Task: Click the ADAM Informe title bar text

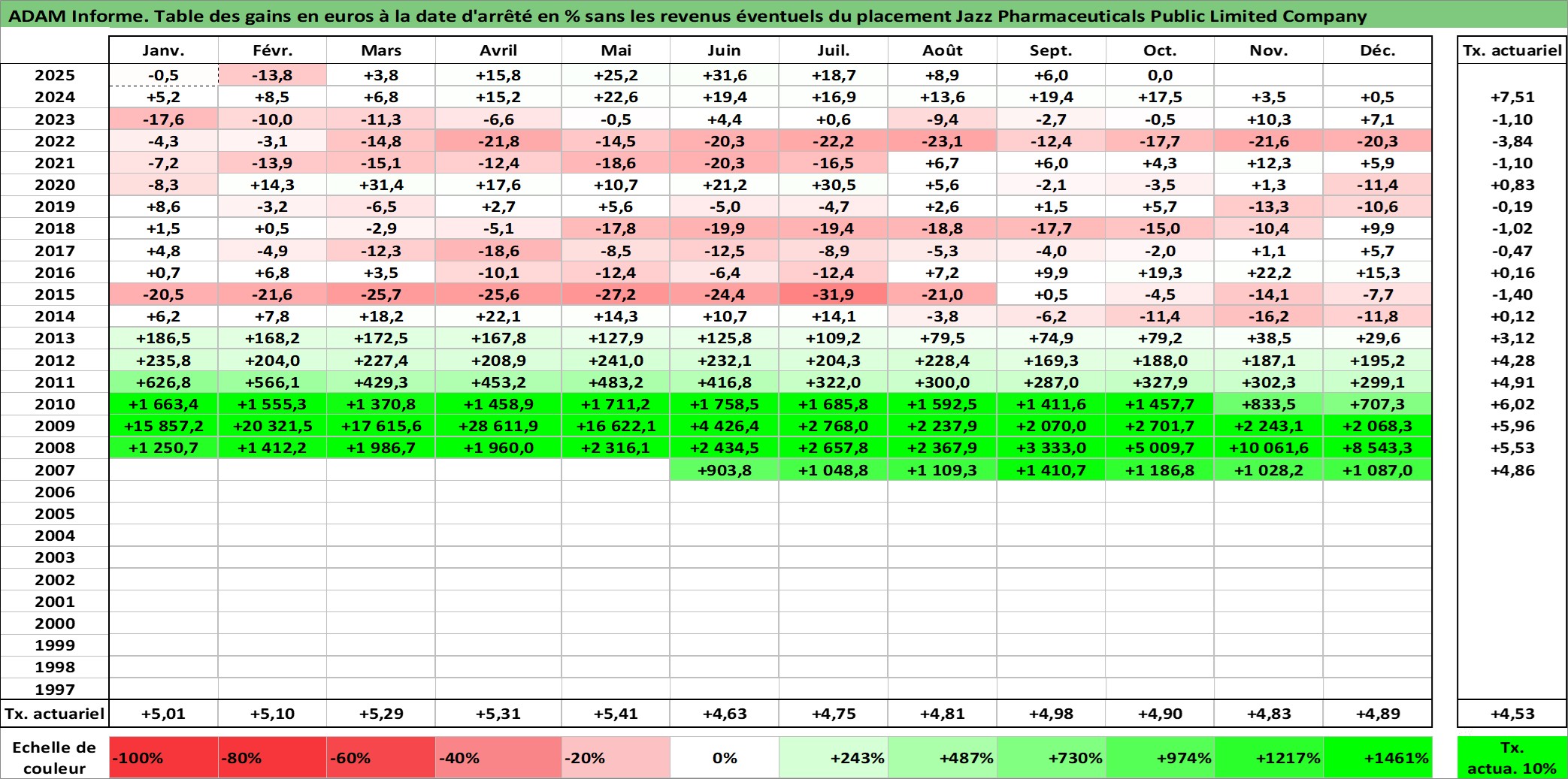Action: [x=687, y=16]
